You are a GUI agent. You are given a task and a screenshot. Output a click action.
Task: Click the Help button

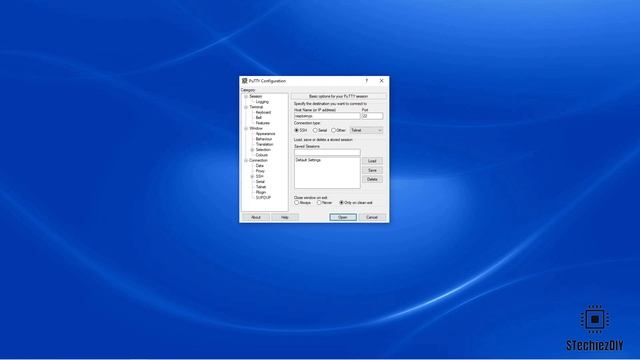(x=285, y=217)
